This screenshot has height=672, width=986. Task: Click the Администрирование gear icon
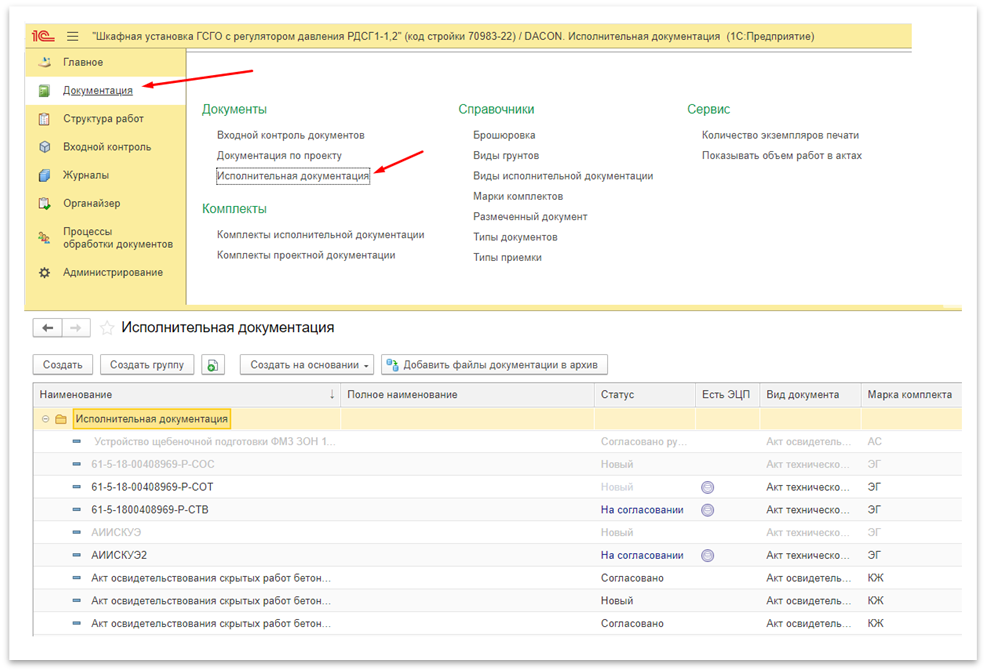click(44, 272)
